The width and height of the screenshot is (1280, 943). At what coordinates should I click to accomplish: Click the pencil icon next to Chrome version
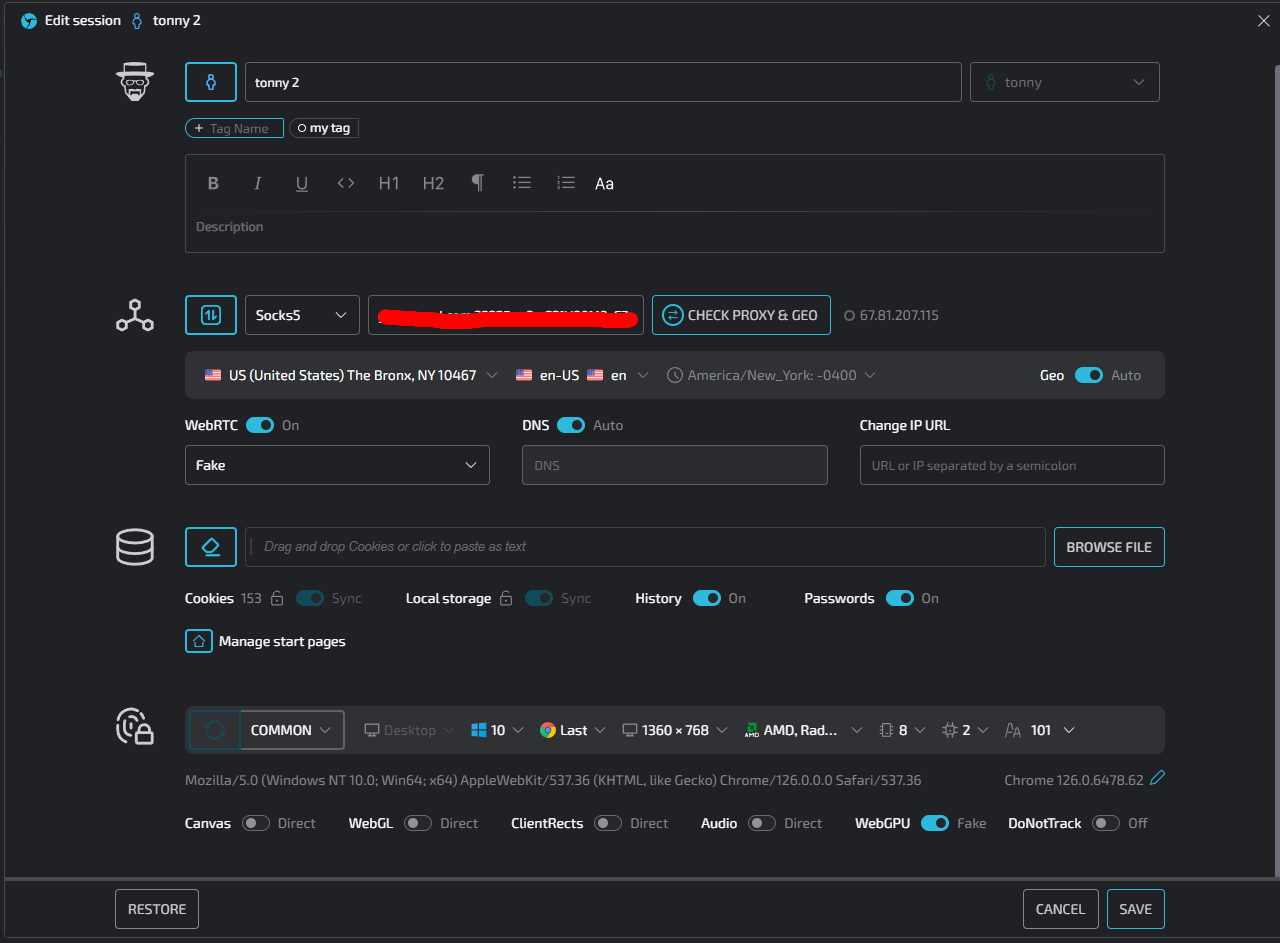point(1158,778)
